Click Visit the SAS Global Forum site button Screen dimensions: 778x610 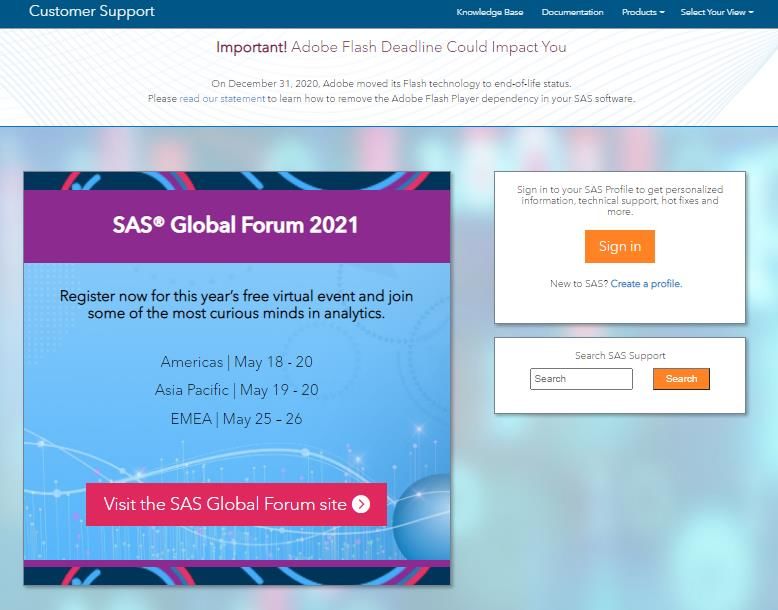click(236, 504)
